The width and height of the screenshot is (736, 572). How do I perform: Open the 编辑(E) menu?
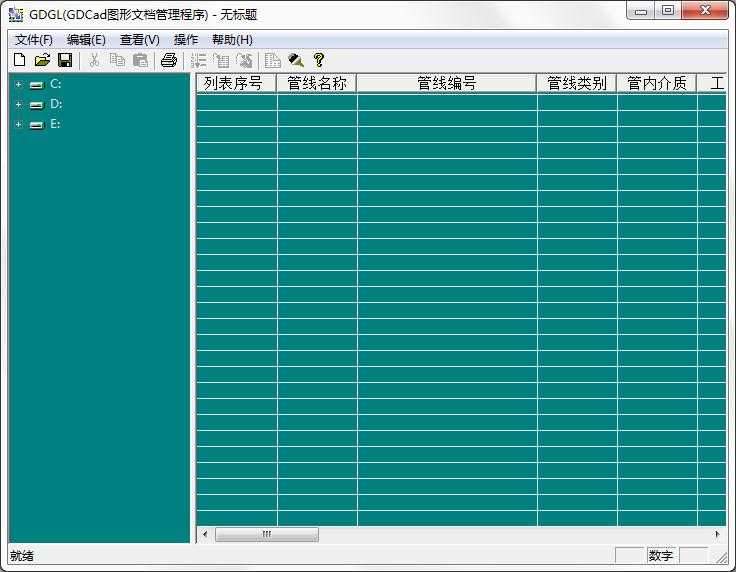[86, 40]
